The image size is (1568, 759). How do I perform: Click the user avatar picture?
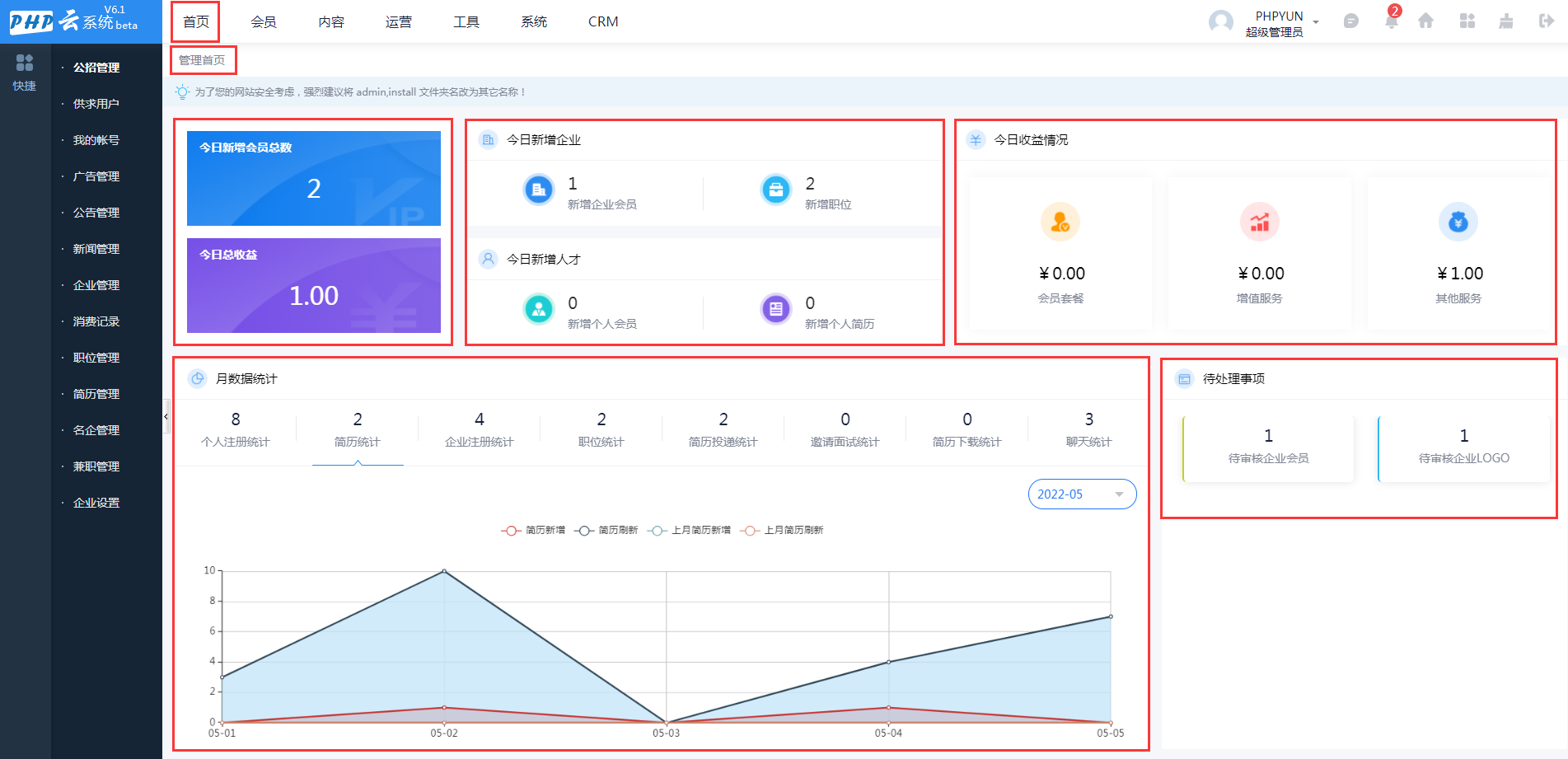pos(1221,21)
